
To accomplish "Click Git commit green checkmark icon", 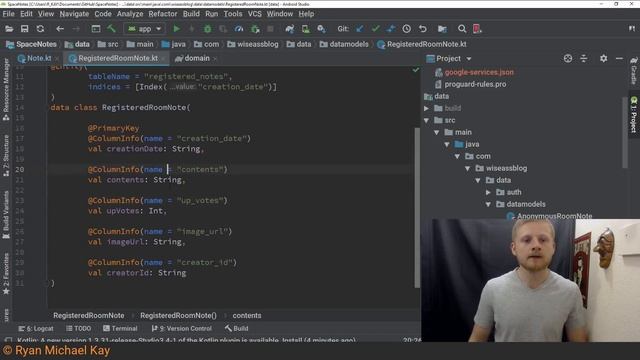I will 376,29.
